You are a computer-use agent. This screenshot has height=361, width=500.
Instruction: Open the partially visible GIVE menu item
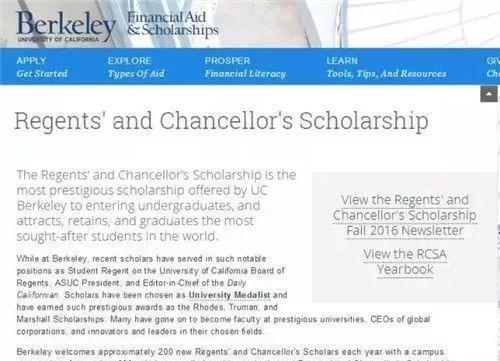click(493, 67)
